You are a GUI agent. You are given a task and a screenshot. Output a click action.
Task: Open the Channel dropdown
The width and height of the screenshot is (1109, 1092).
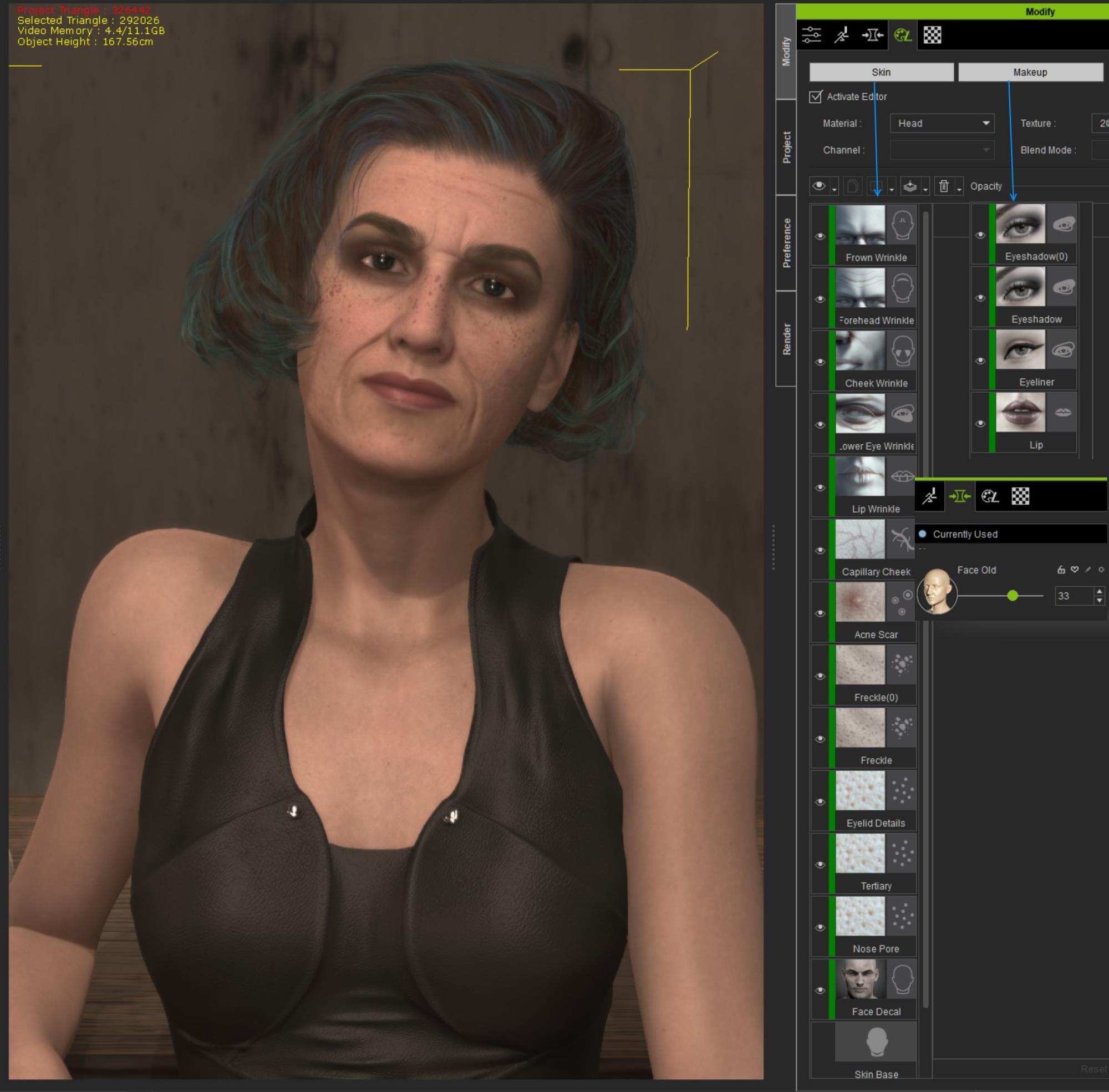point(942,150)
